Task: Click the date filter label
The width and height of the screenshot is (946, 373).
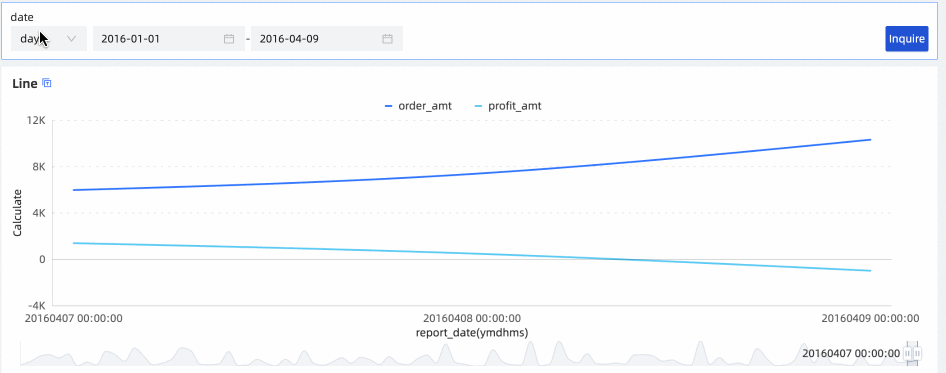Action: point(22,18)
